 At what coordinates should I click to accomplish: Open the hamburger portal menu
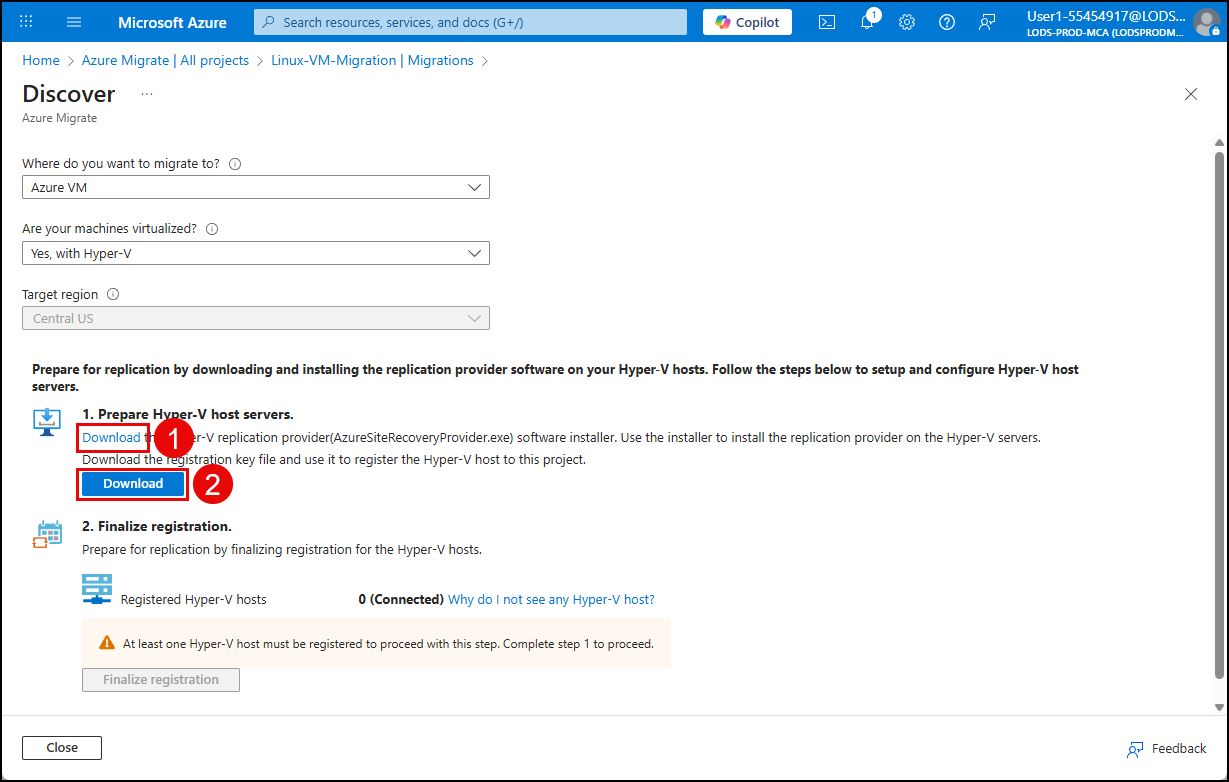(x=74, y=22)
